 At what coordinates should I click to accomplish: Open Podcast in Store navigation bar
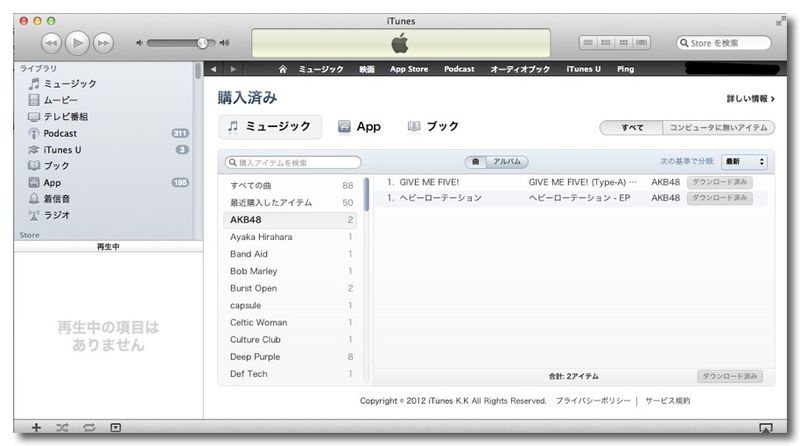tap(459, 69)
